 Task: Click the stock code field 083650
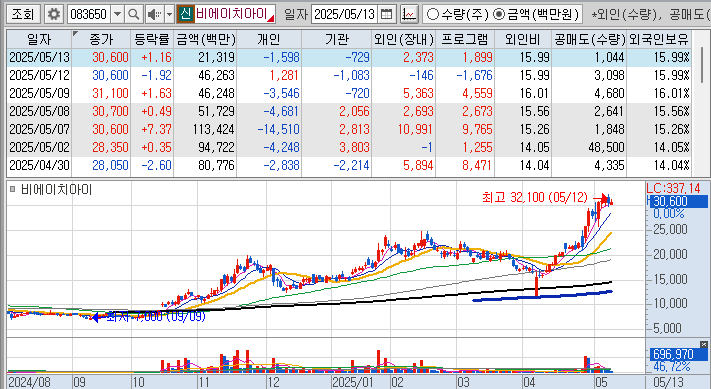pyautogui.click(x=88, y=14)
